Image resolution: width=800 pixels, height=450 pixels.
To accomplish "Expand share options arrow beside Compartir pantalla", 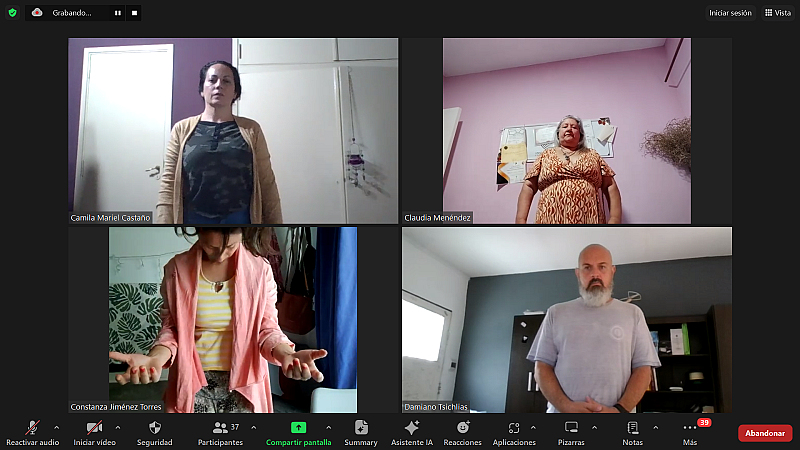I will pyautogui.click(x=329, y=427).
